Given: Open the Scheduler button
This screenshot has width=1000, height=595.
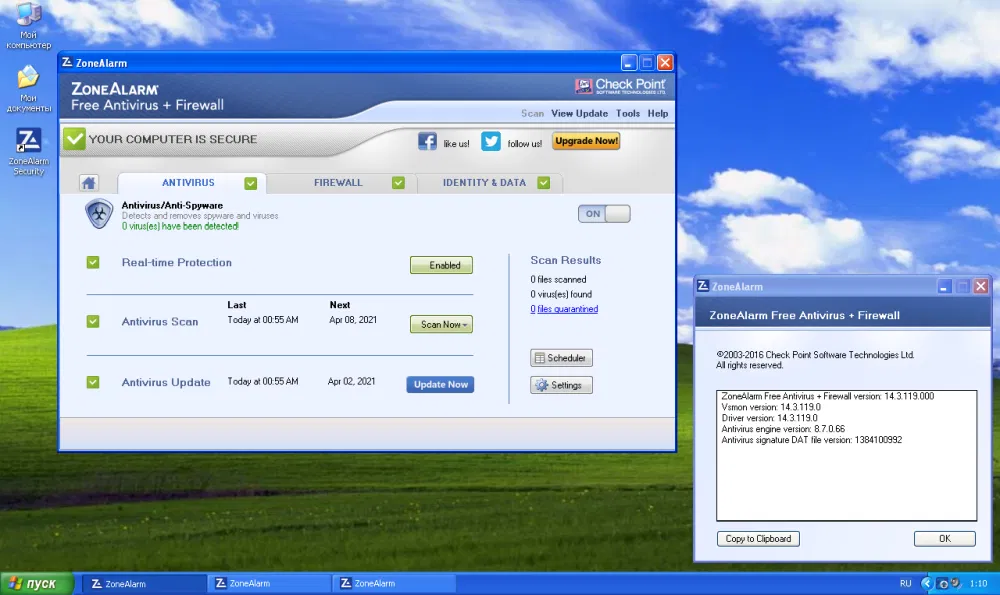Looking at the screenshot, I should coord(561,358).
